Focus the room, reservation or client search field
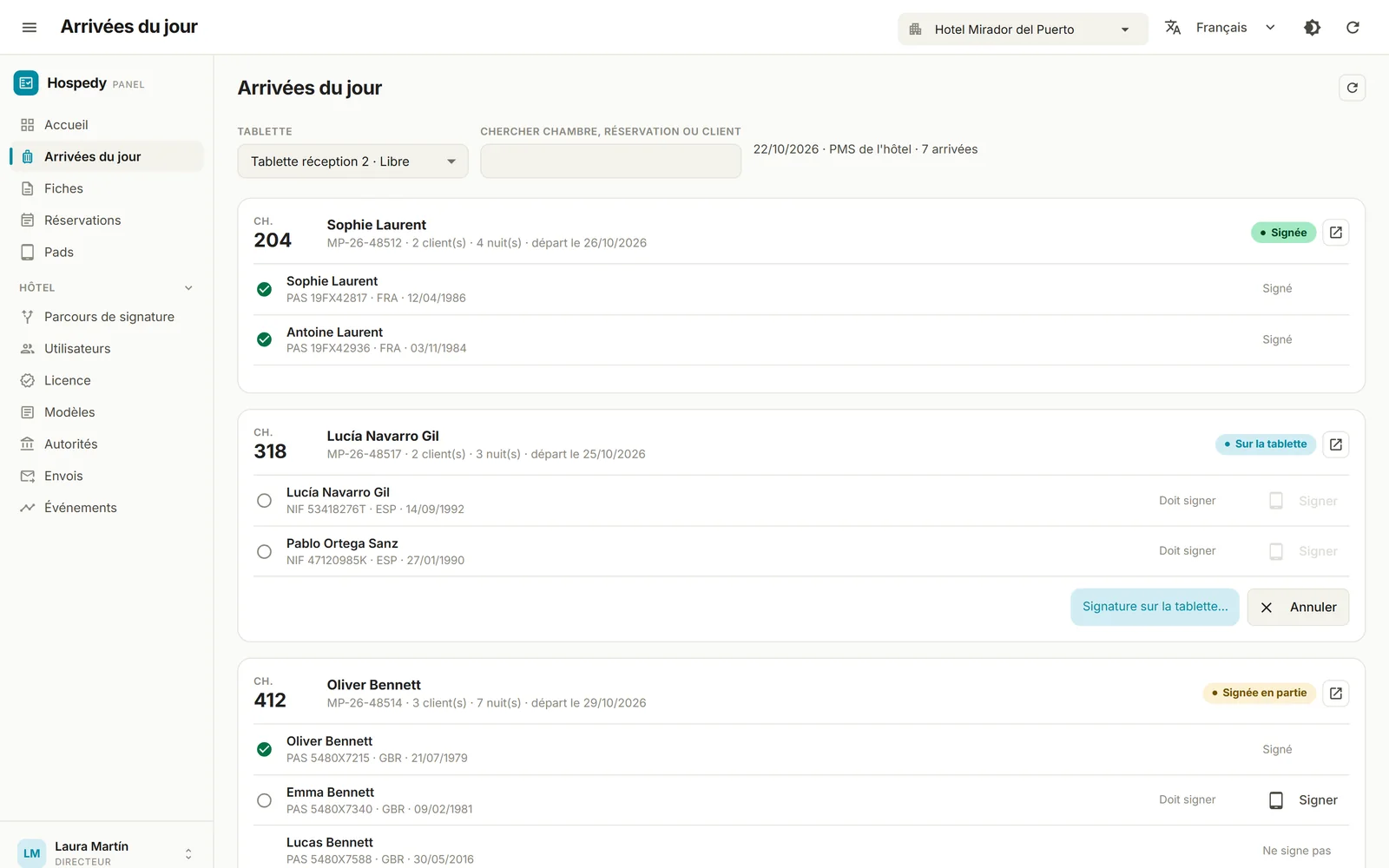 click(610, 161)
